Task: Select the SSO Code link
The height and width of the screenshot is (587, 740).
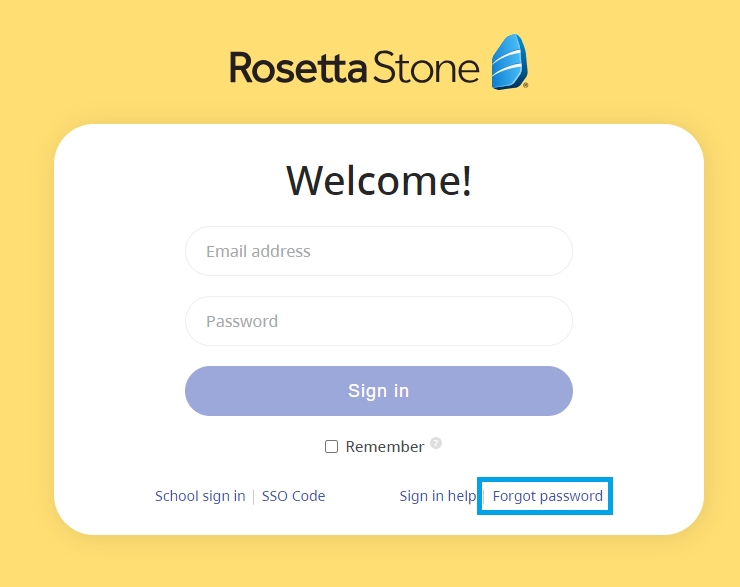Action: [293, 496]
